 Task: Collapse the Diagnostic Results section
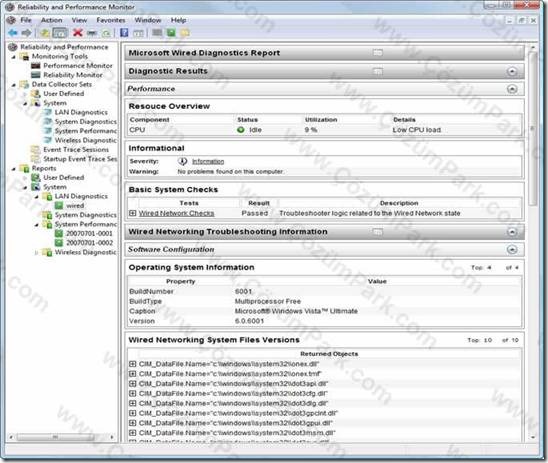click(x=512, y=71)
